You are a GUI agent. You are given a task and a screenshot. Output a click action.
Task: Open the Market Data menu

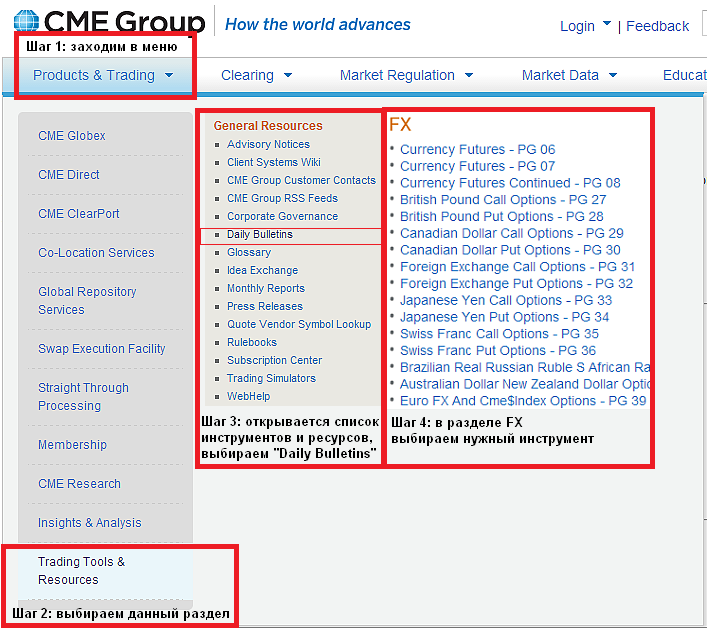click(x=560, y=75)
